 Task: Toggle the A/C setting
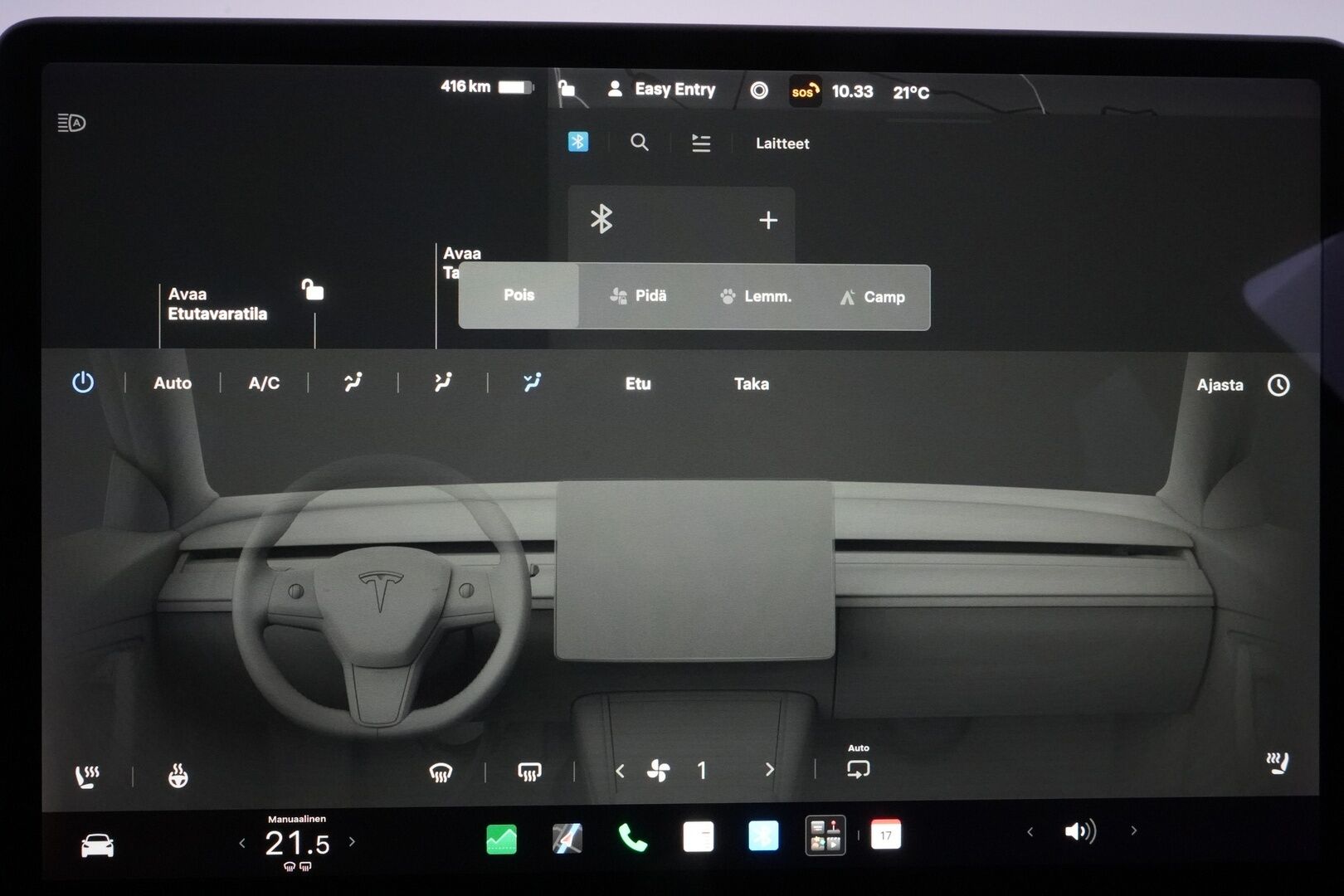pos(264,383)
